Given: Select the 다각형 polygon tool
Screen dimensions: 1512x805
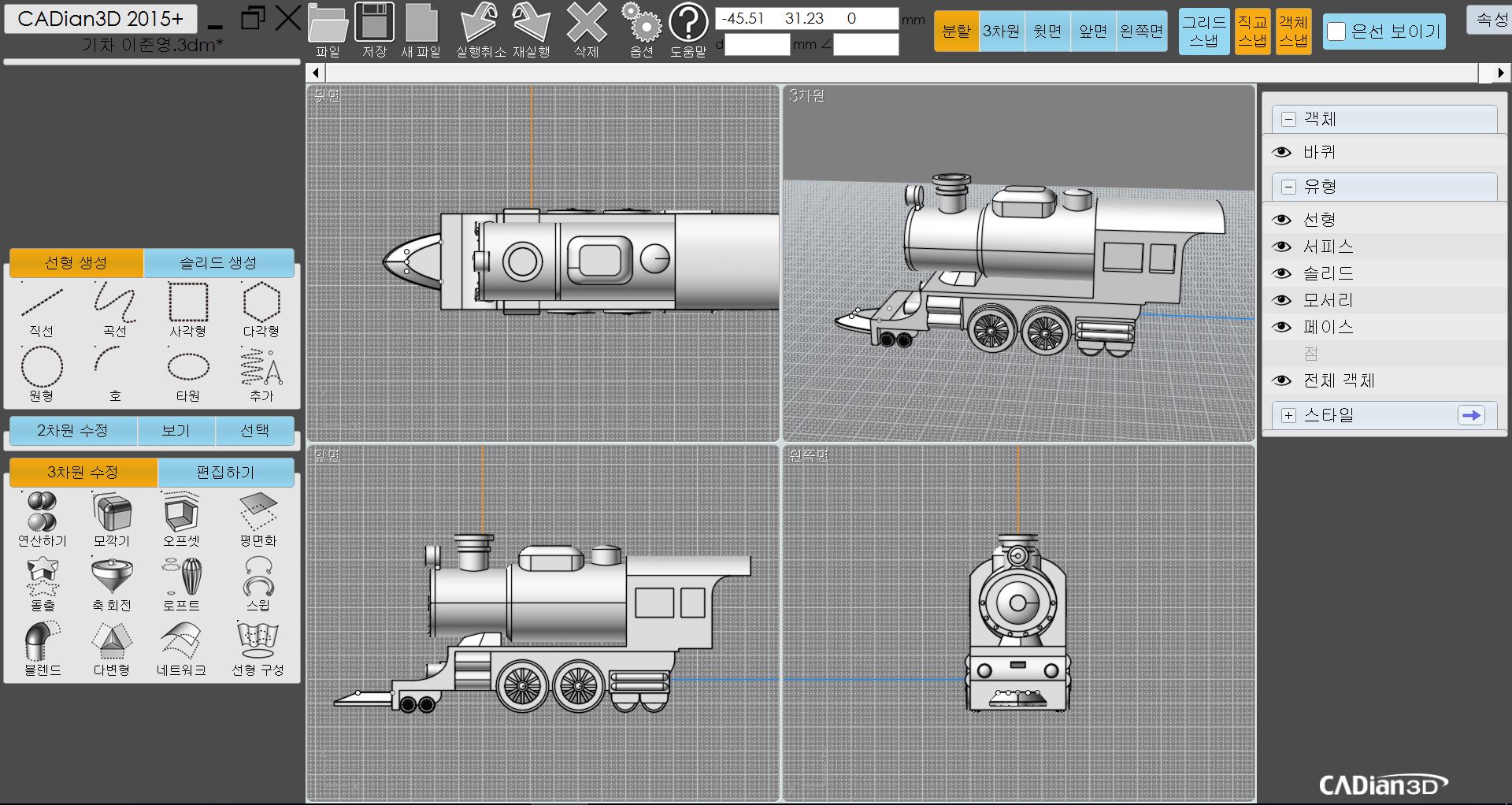Looking at the screenshot, I should (x=261, y=302).
